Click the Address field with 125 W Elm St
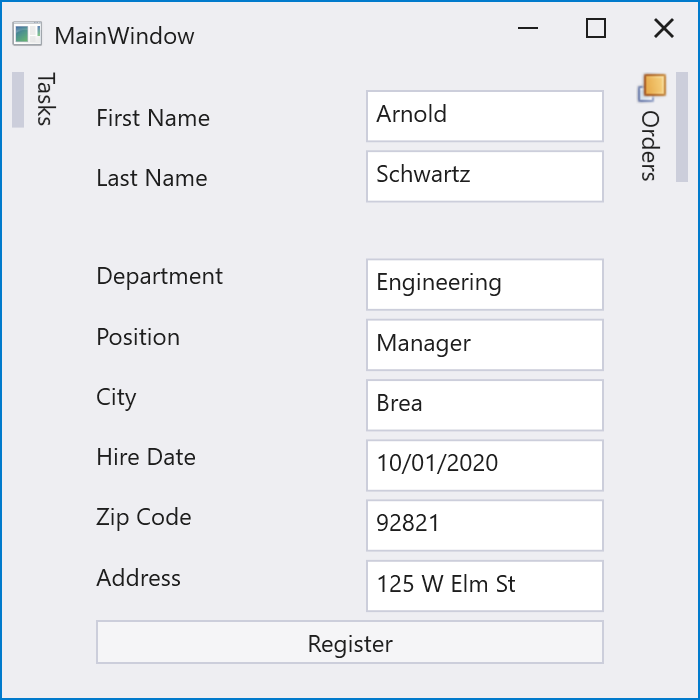This screenshot has width=700, height=700. (x=485, y=585)
